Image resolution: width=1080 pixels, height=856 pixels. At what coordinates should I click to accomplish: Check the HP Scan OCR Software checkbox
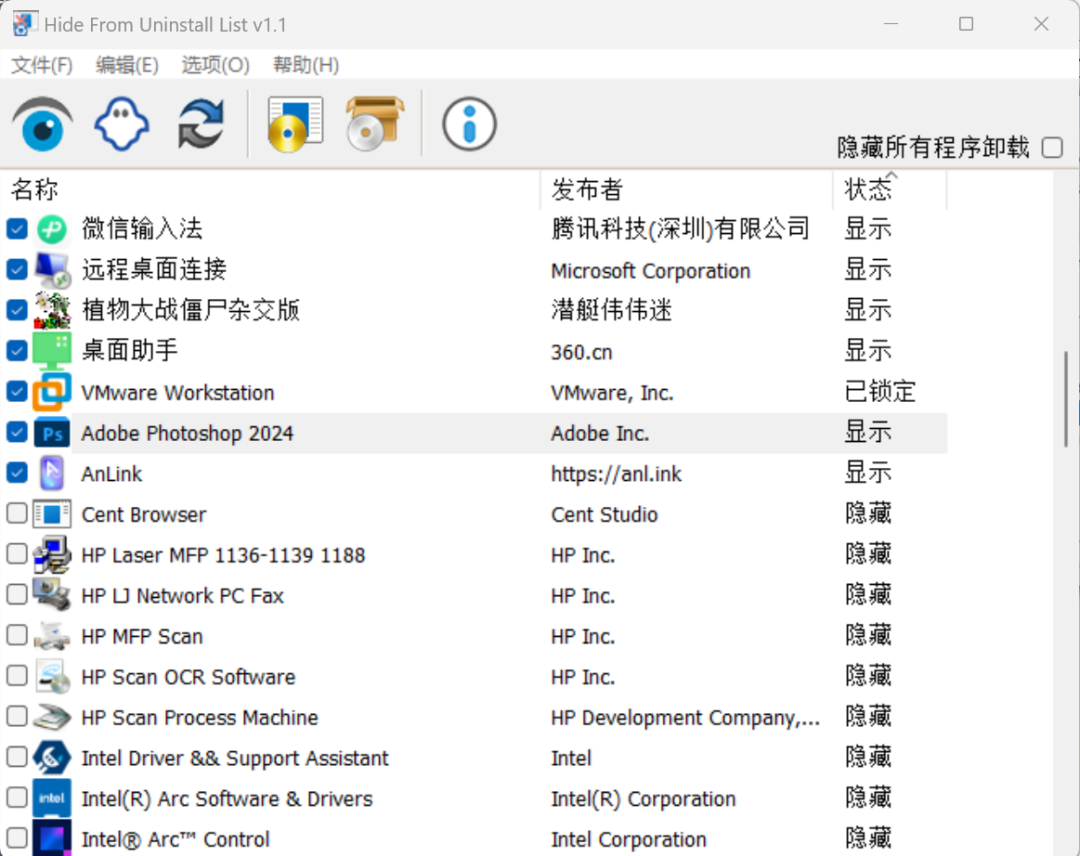17,676
